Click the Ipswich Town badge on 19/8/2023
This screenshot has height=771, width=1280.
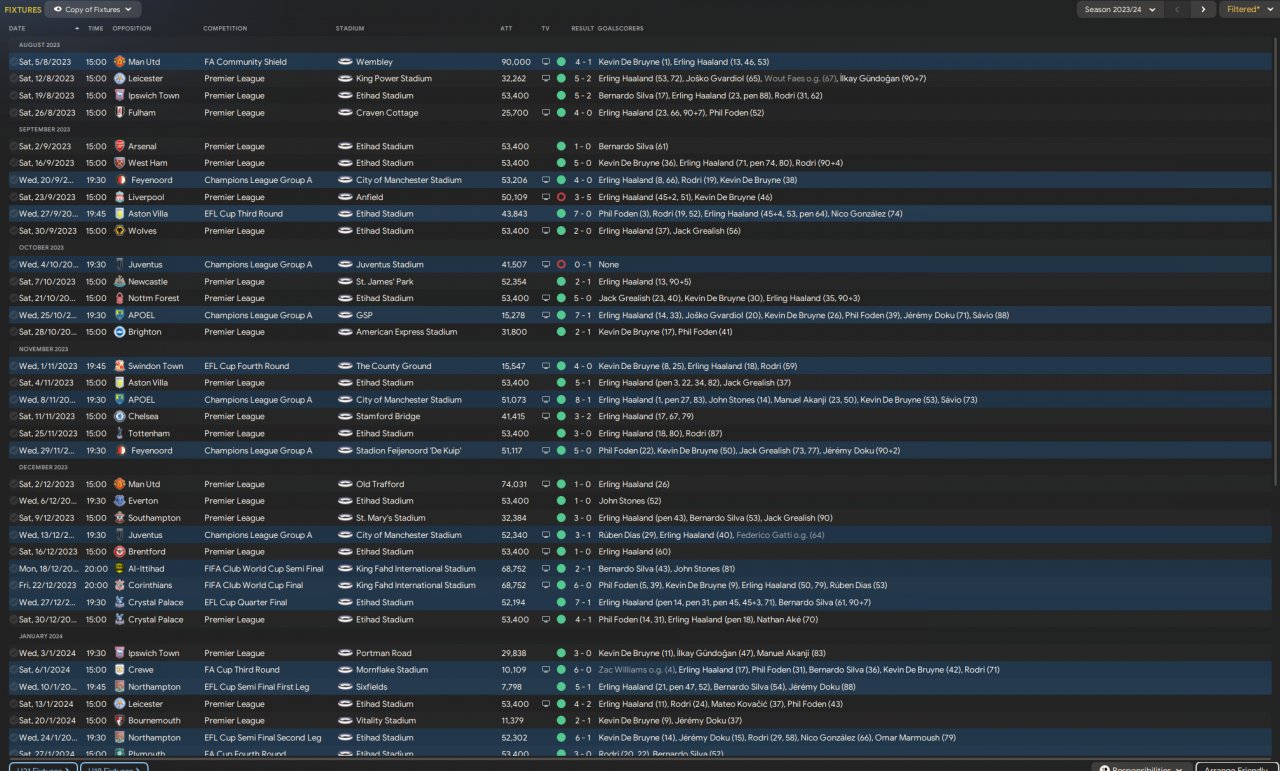click(x=119, y=96)
